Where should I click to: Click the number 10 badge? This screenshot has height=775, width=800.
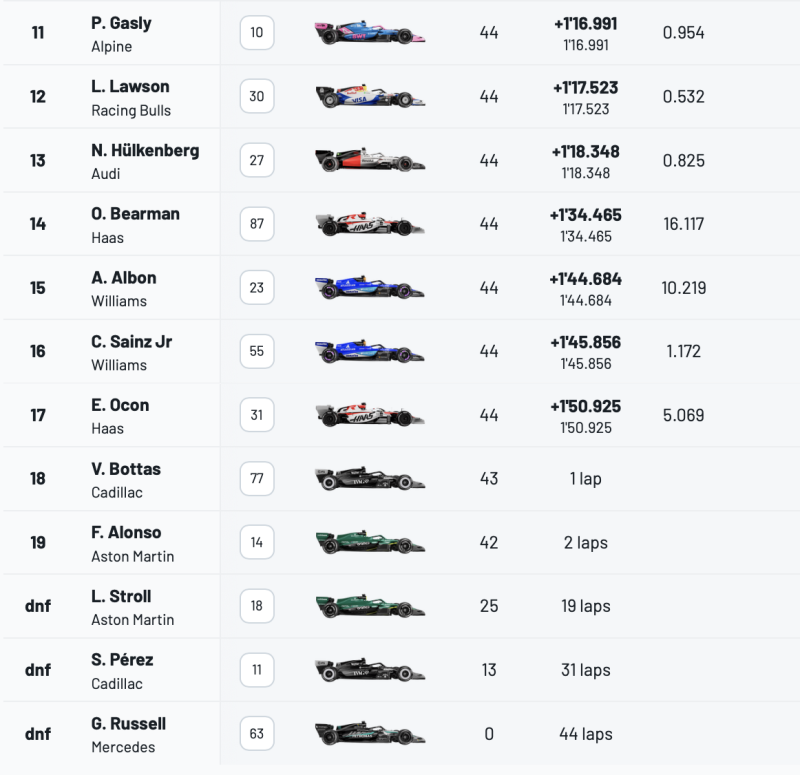pos(257,33)
